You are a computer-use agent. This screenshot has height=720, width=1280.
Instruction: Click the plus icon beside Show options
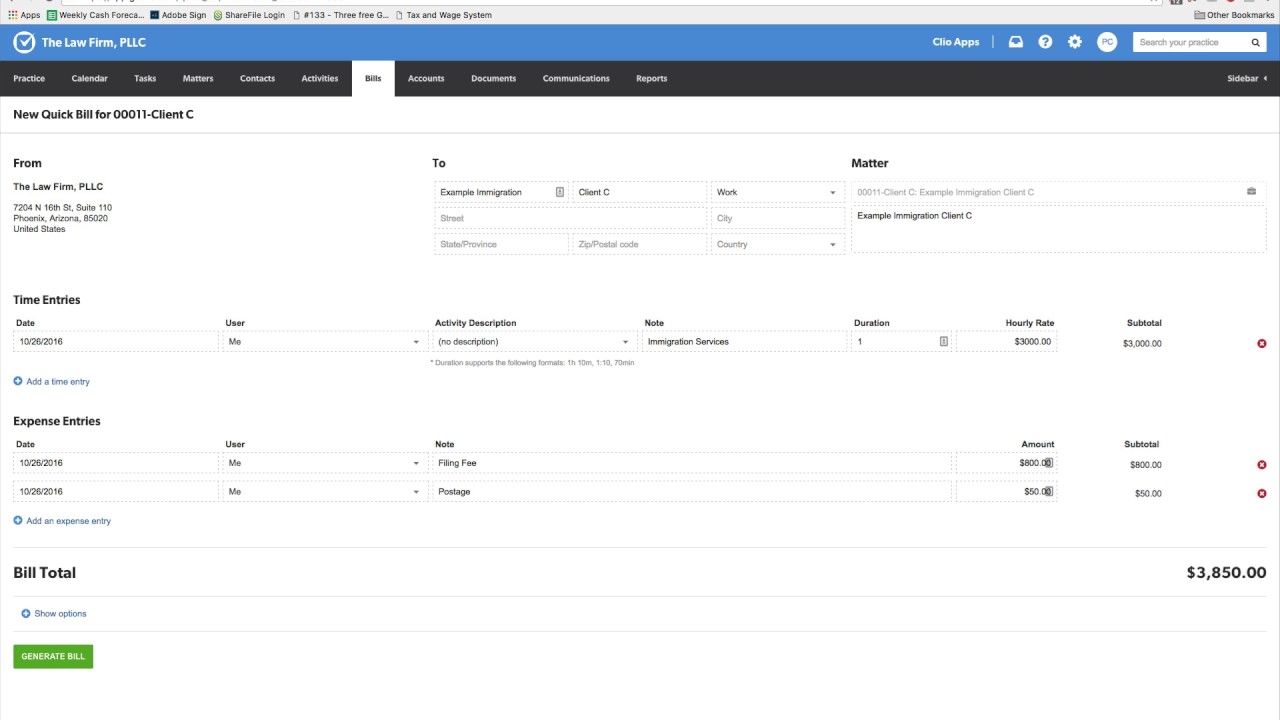[x=26, y=613]
